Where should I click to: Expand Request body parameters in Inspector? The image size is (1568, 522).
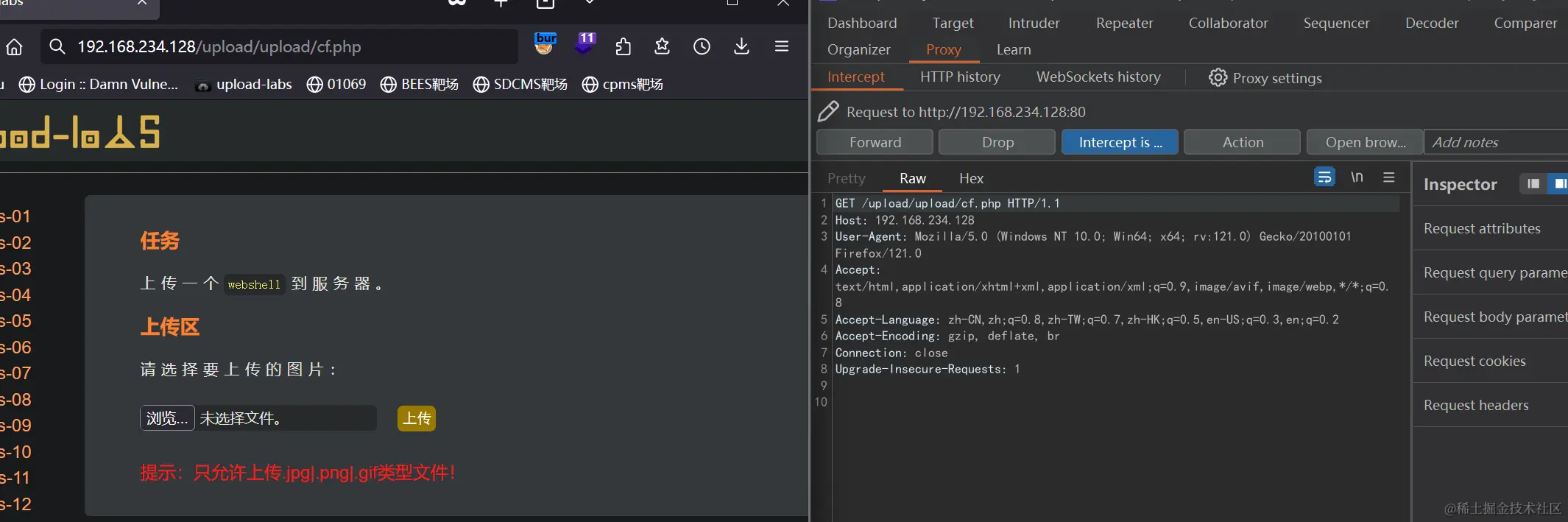point(1491,317)
